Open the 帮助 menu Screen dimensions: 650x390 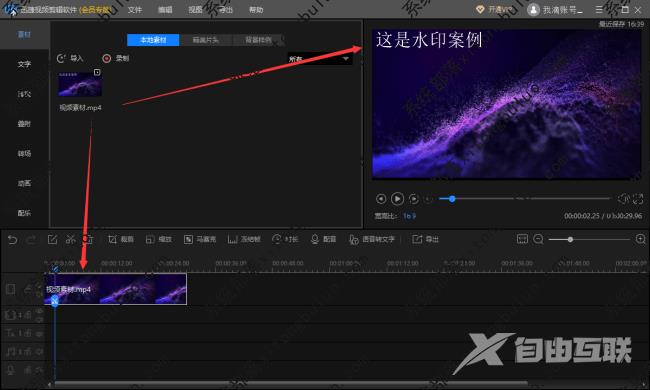(256, 10)
